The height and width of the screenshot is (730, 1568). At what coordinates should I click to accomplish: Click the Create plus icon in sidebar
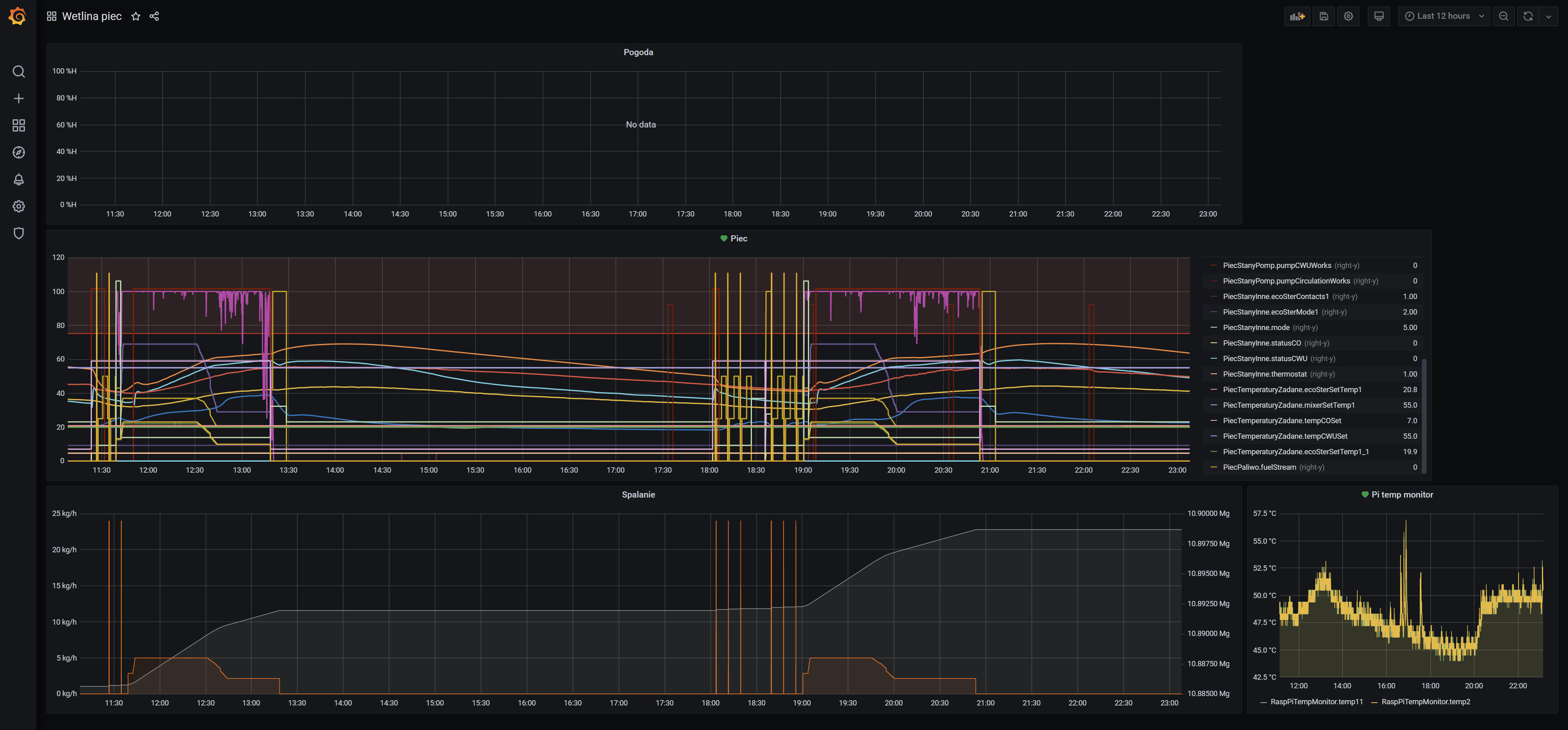click(x=18, y=98)
